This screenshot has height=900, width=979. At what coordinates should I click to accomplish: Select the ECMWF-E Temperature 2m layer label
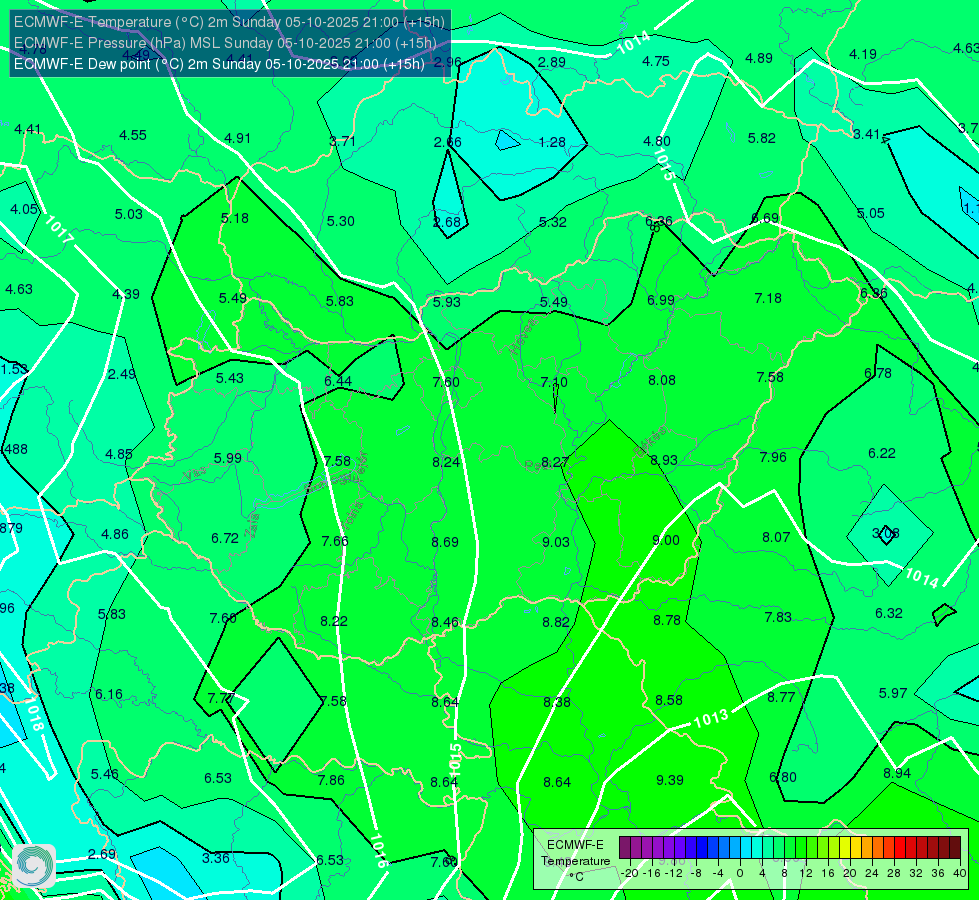click(229, 22)
